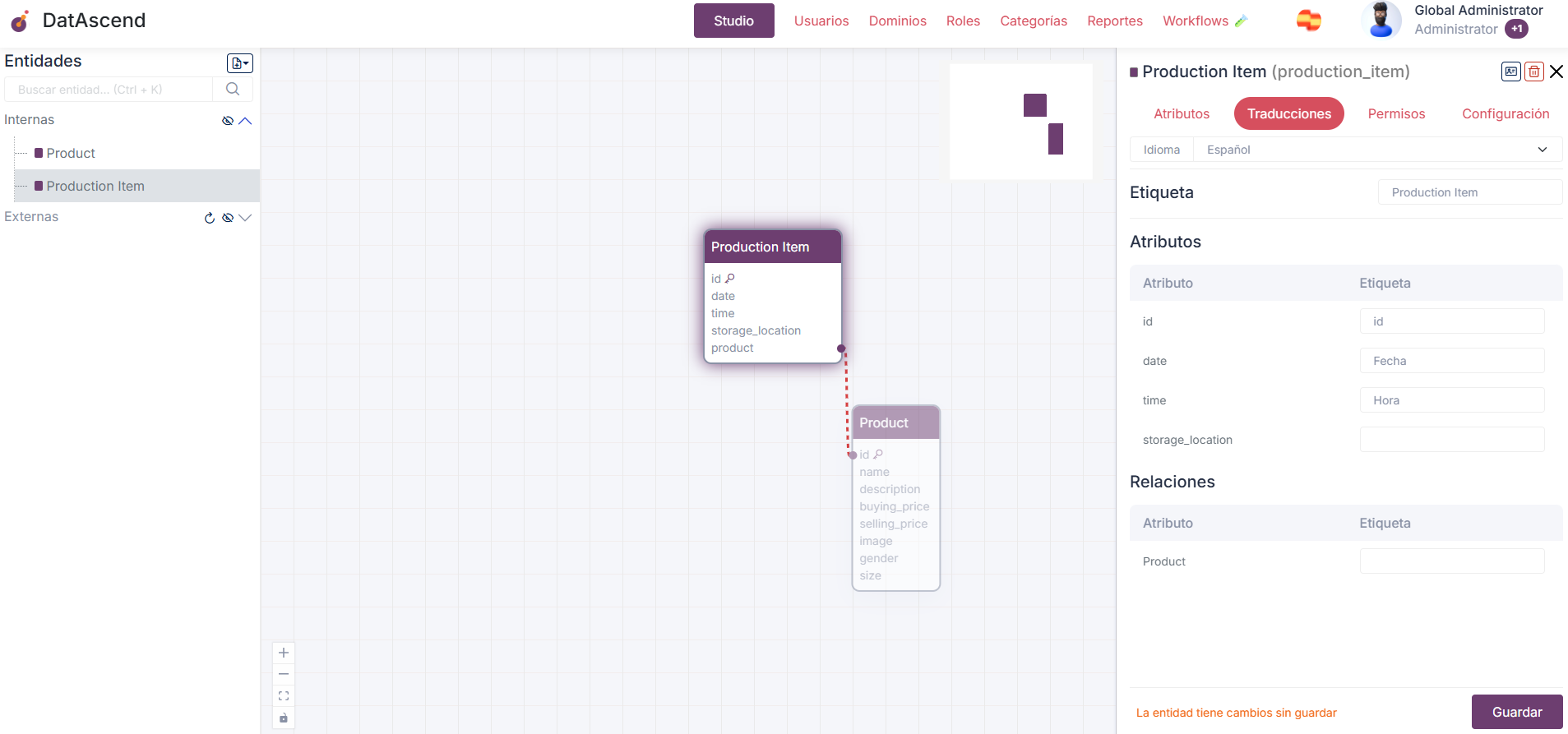
Task: Click the red delete entity trash icon
Action: pyautogui.click(x=1533, y=72)
